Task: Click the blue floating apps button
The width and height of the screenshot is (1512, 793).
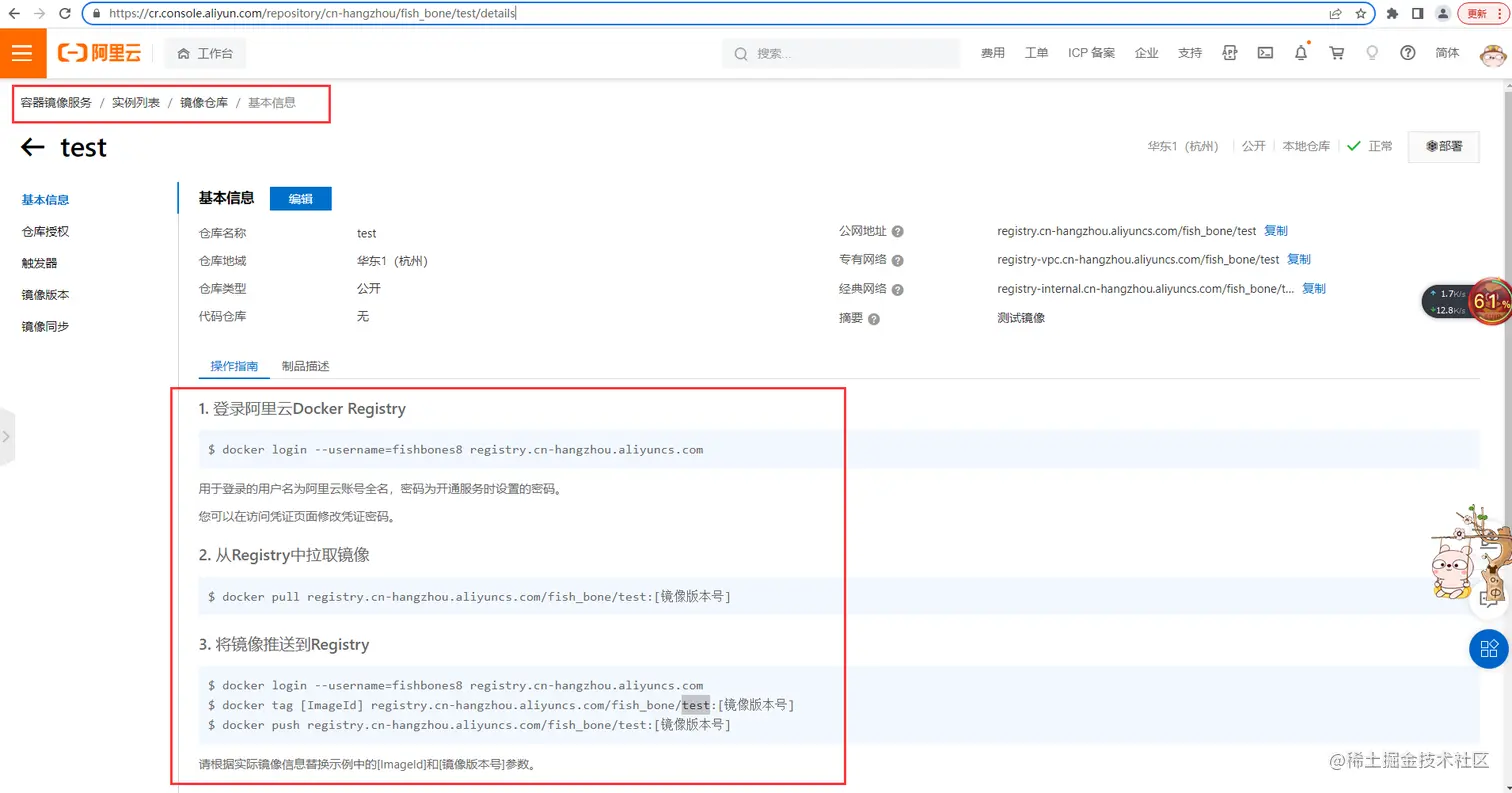Action: pyautogui.click(x=1489, y=649)
